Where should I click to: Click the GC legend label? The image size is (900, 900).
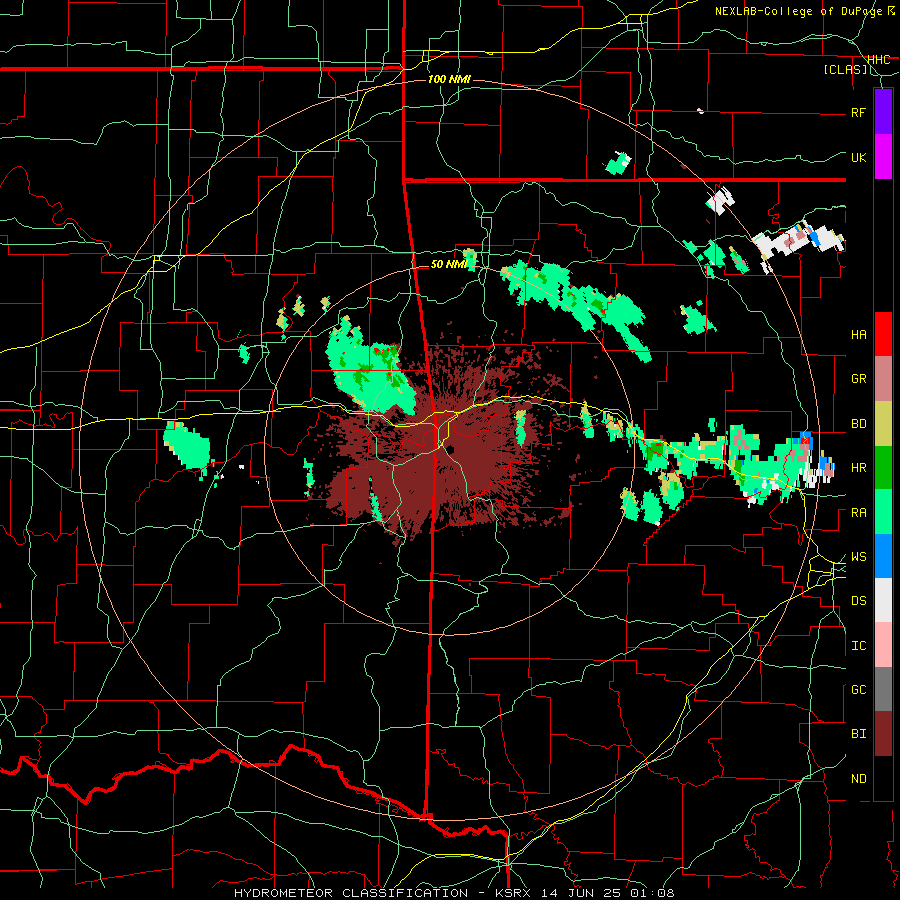[x=858, y=690]
